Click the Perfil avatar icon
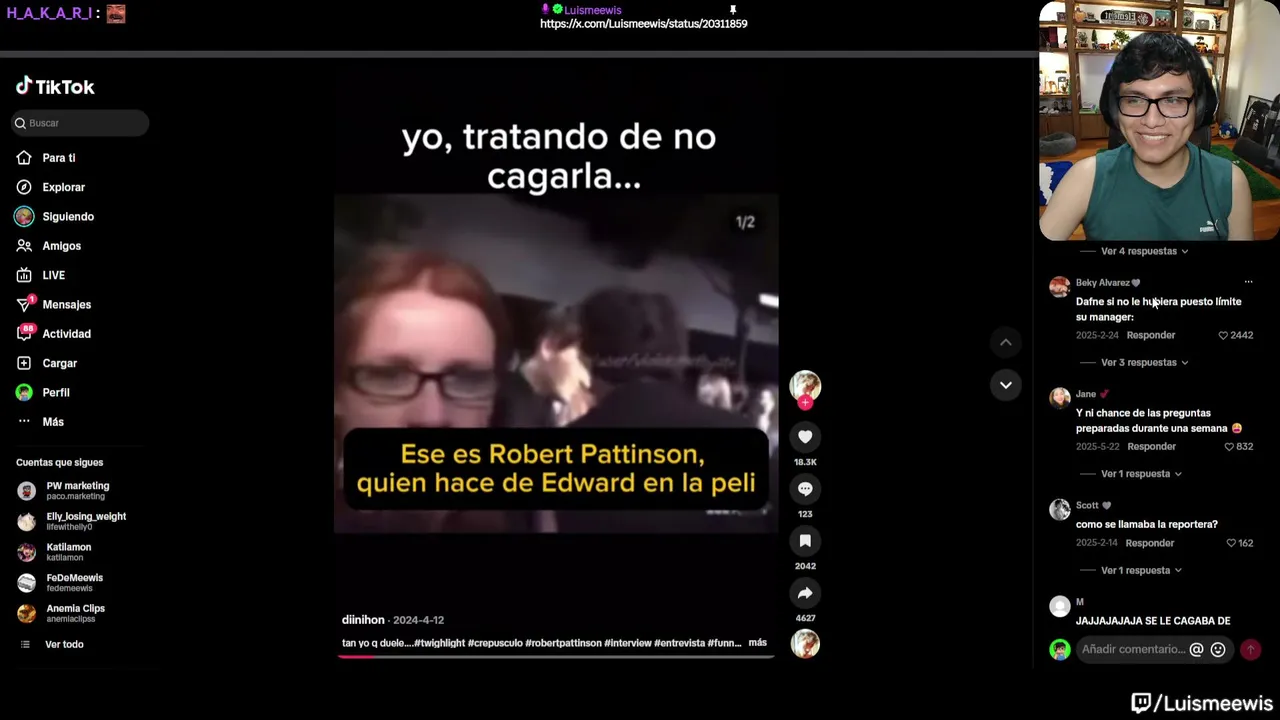Viewport: 1280px width, 720px height. [x=24, y=392]
